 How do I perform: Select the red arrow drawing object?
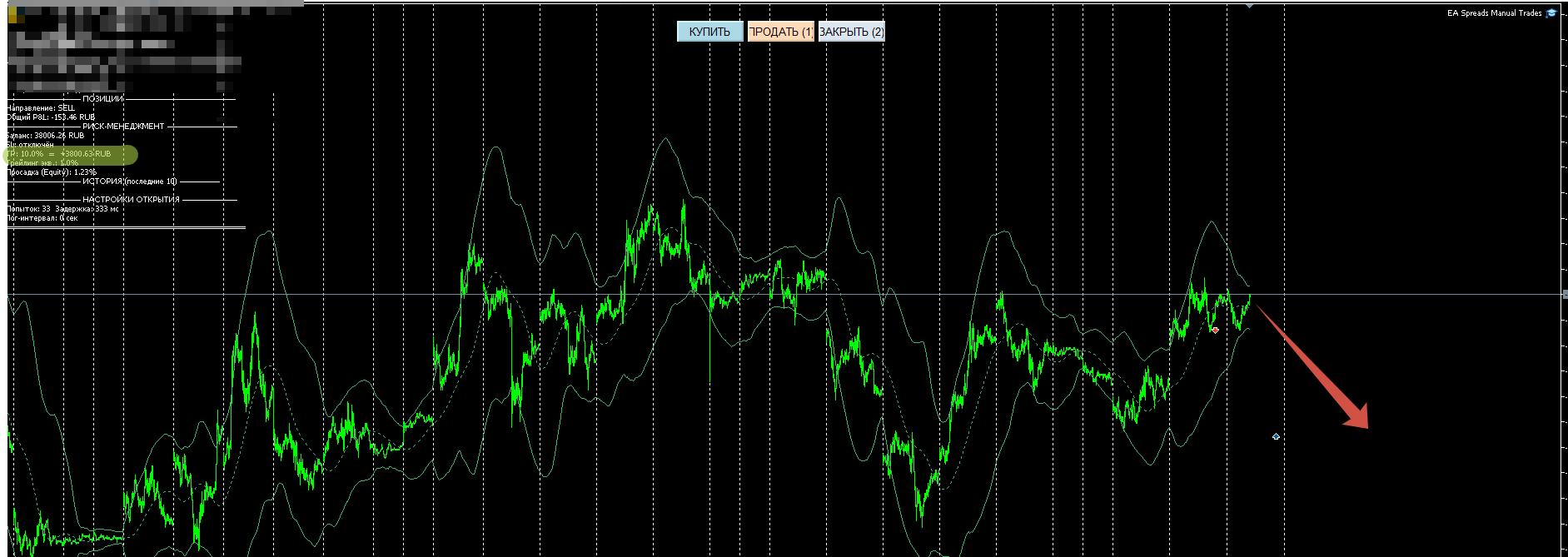point(1313,367)
